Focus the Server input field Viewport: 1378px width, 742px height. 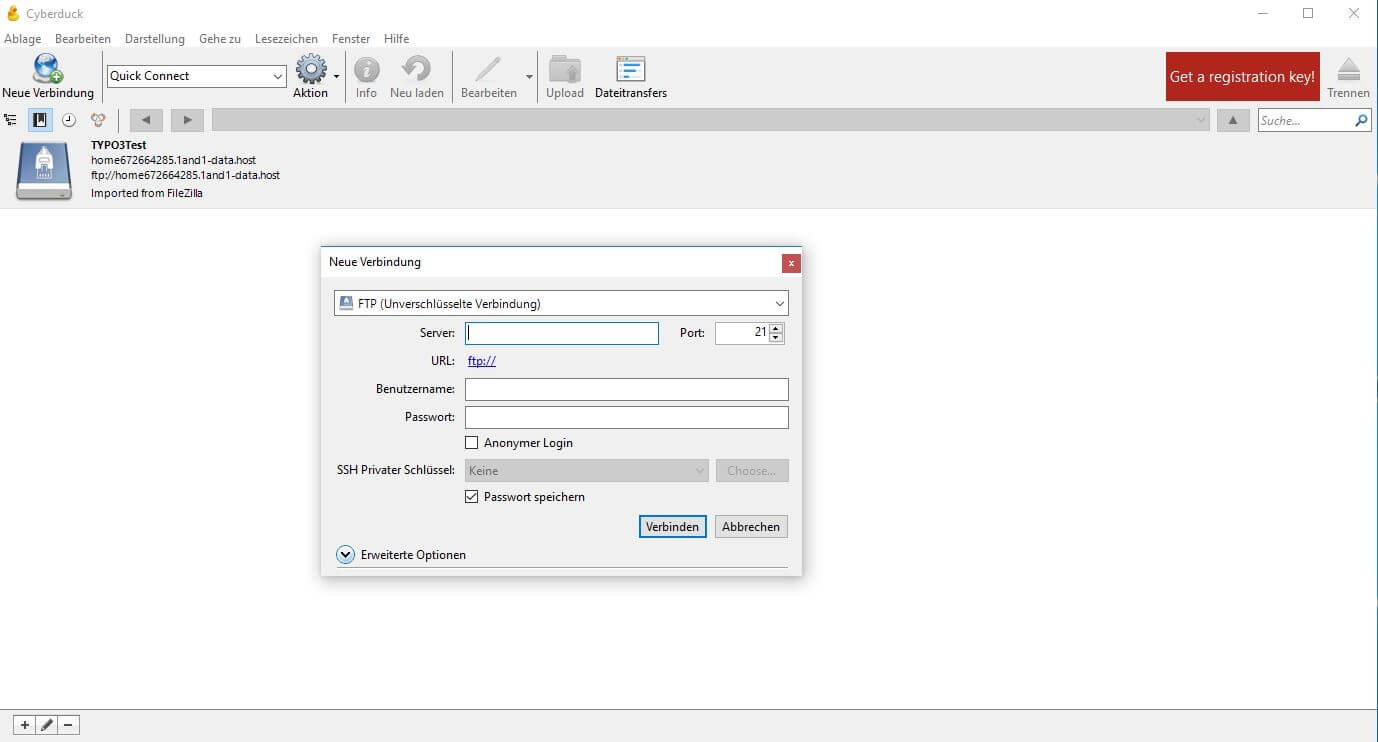click(562, 333)
